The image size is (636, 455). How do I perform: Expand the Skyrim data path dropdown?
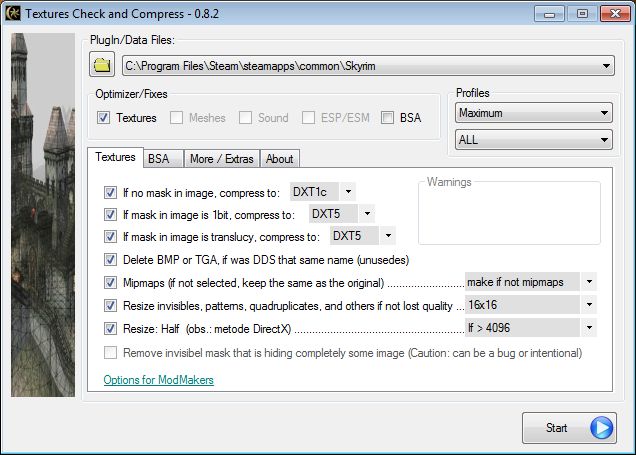coord(368,67)
